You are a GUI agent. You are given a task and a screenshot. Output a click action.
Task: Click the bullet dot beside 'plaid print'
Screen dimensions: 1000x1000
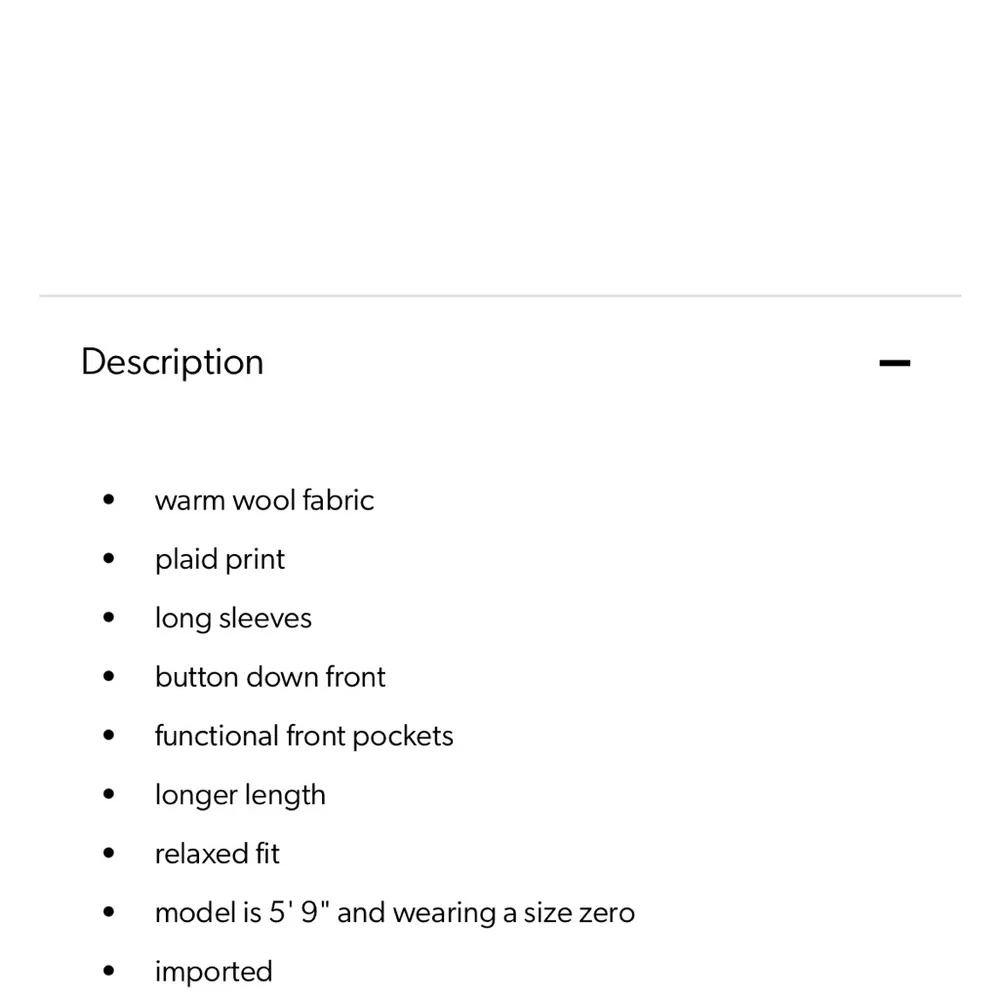[x=109, y=559]
